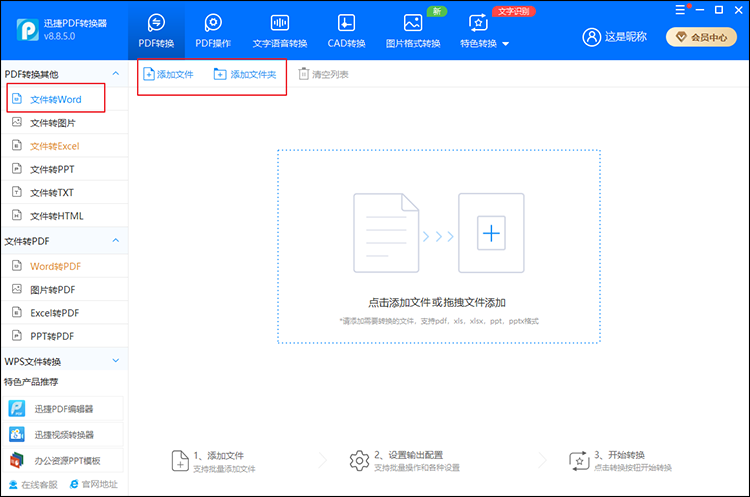Switch to CAD转换 tab

(x=346, y=32)
